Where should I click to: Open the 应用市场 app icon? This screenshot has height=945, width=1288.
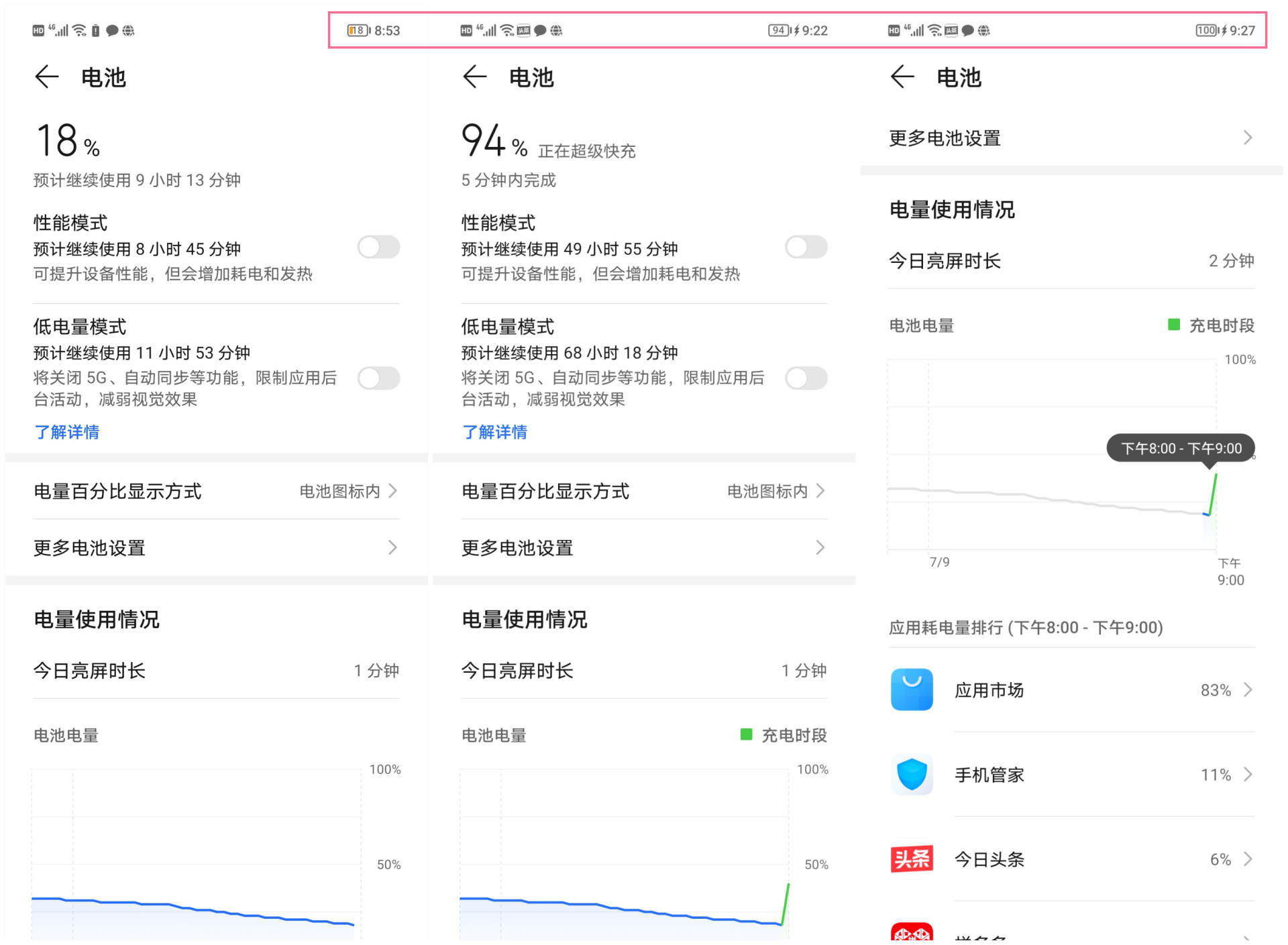(912, 689)
